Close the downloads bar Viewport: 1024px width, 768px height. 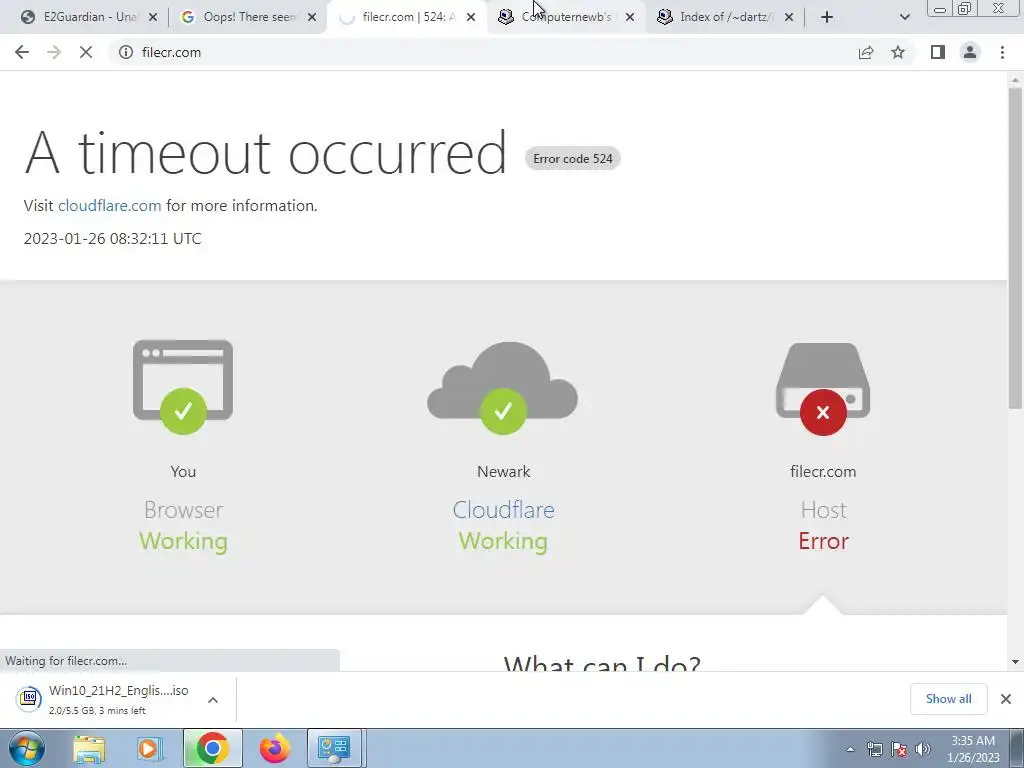(x=1006, y=699)
